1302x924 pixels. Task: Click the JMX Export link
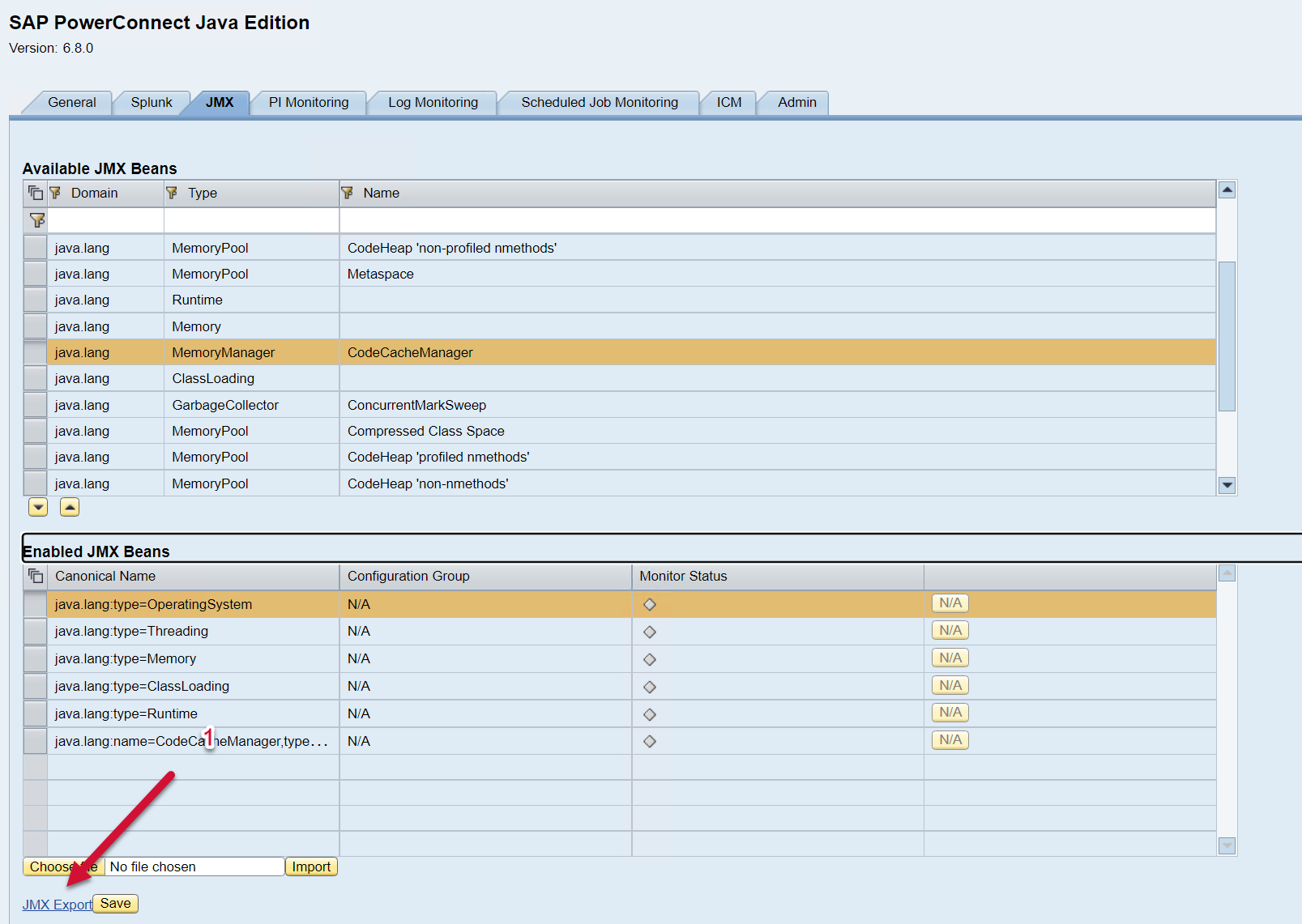[x=57, y=905]
